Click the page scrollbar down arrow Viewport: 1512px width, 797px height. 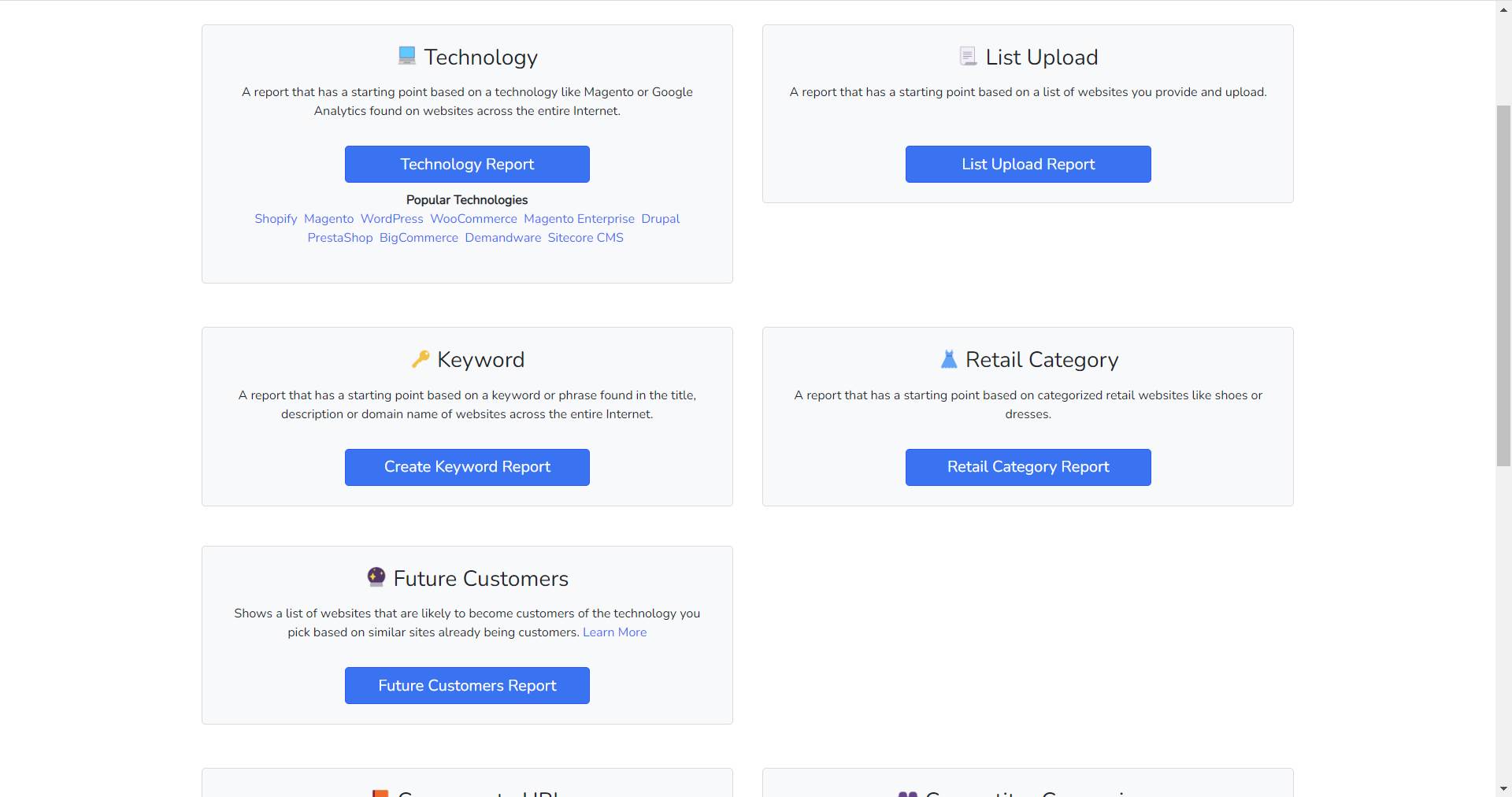pos(1503,788)
